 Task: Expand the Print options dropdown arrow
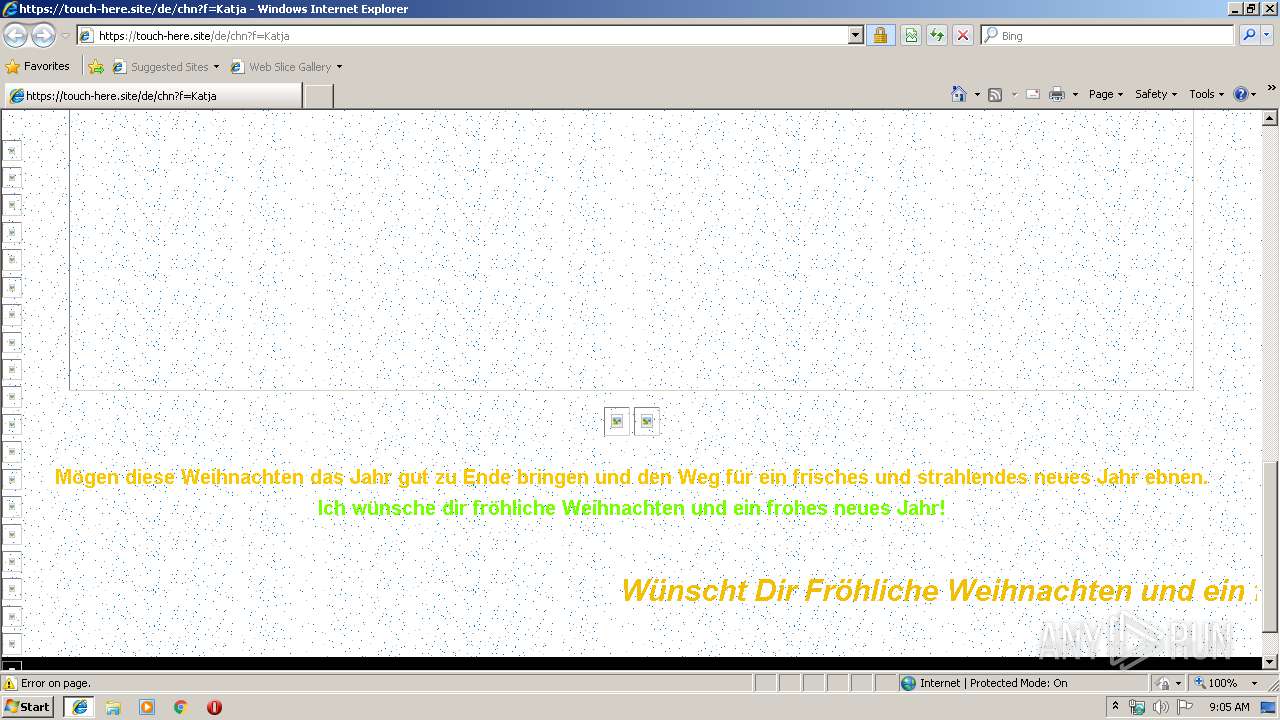1075,94
